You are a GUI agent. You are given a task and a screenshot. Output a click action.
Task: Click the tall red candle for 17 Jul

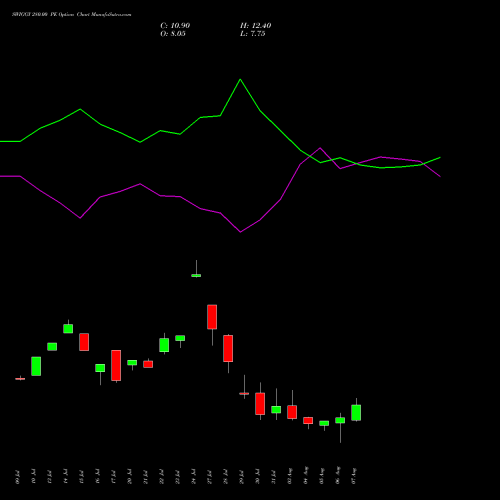tap(116, 365)
